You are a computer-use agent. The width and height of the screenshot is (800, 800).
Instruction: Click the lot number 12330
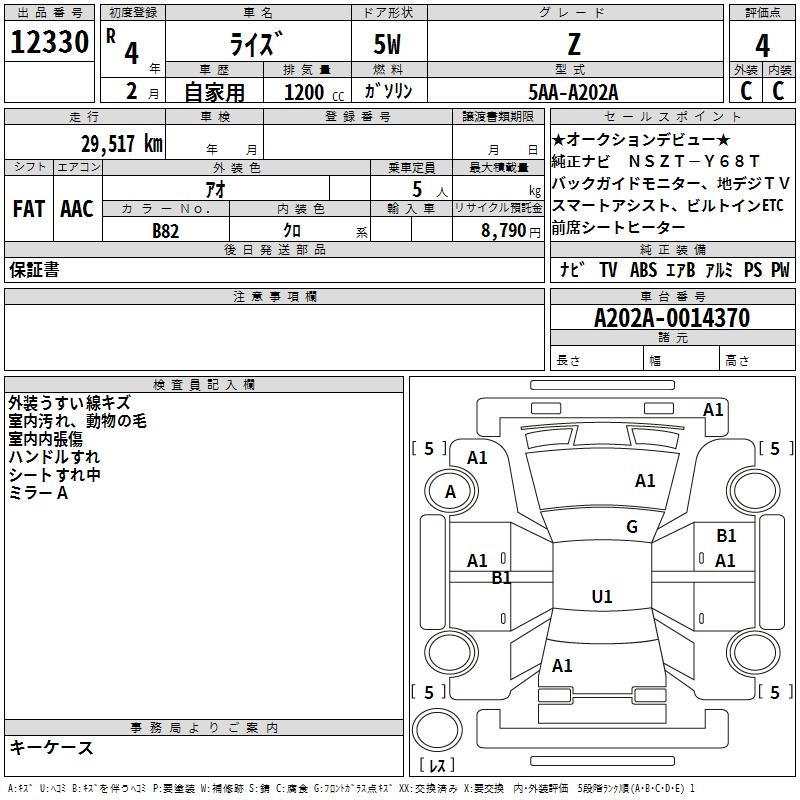pyautogui.click(x=50, y=43)
